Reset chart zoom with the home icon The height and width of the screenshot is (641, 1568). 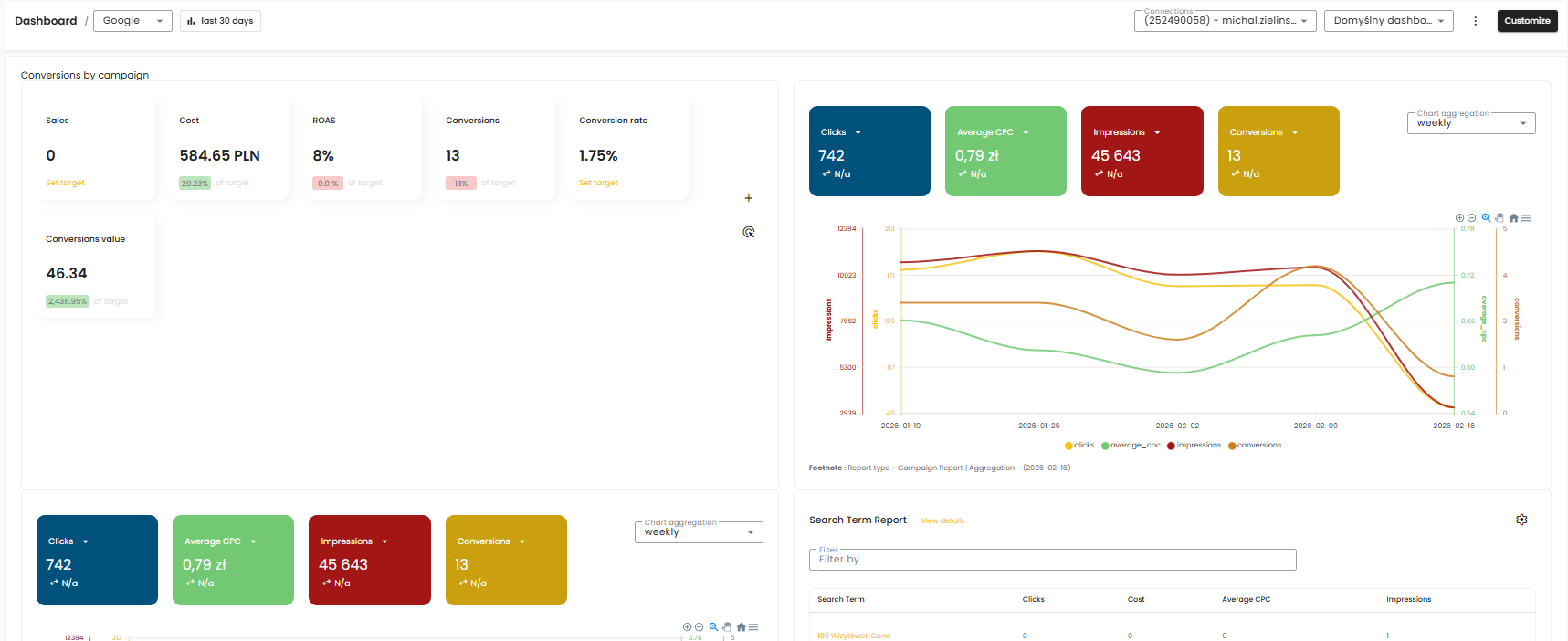(x=1513, y=218)
